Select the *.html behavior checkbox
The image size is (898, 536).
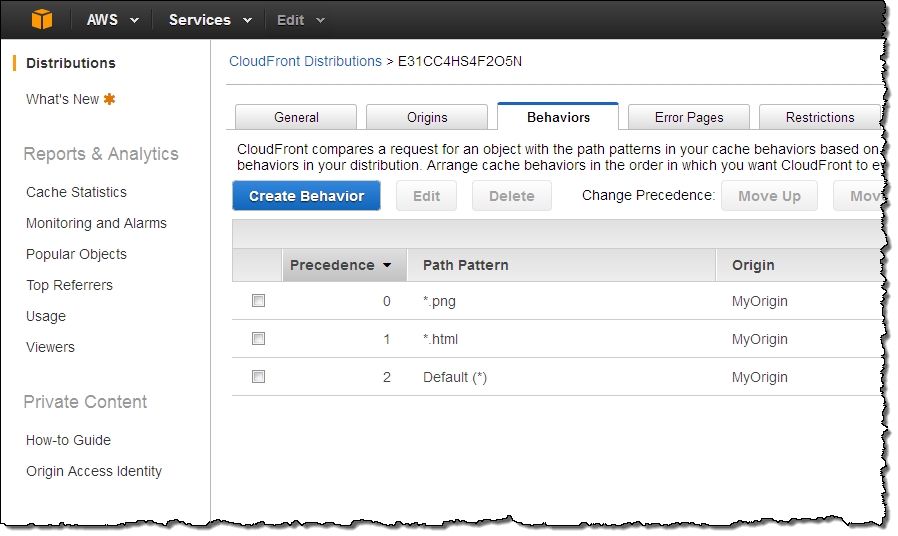pos(258,339)
